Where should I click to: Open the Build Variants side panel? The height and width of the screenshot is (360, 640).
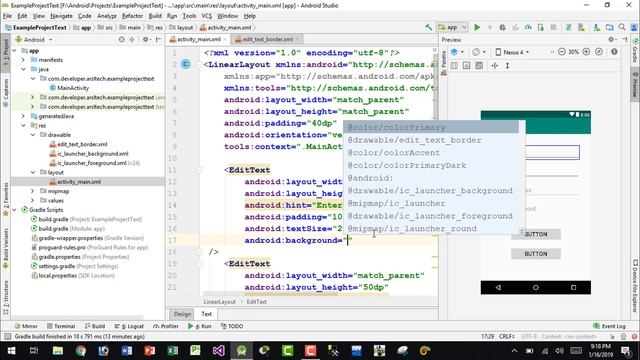6,248
